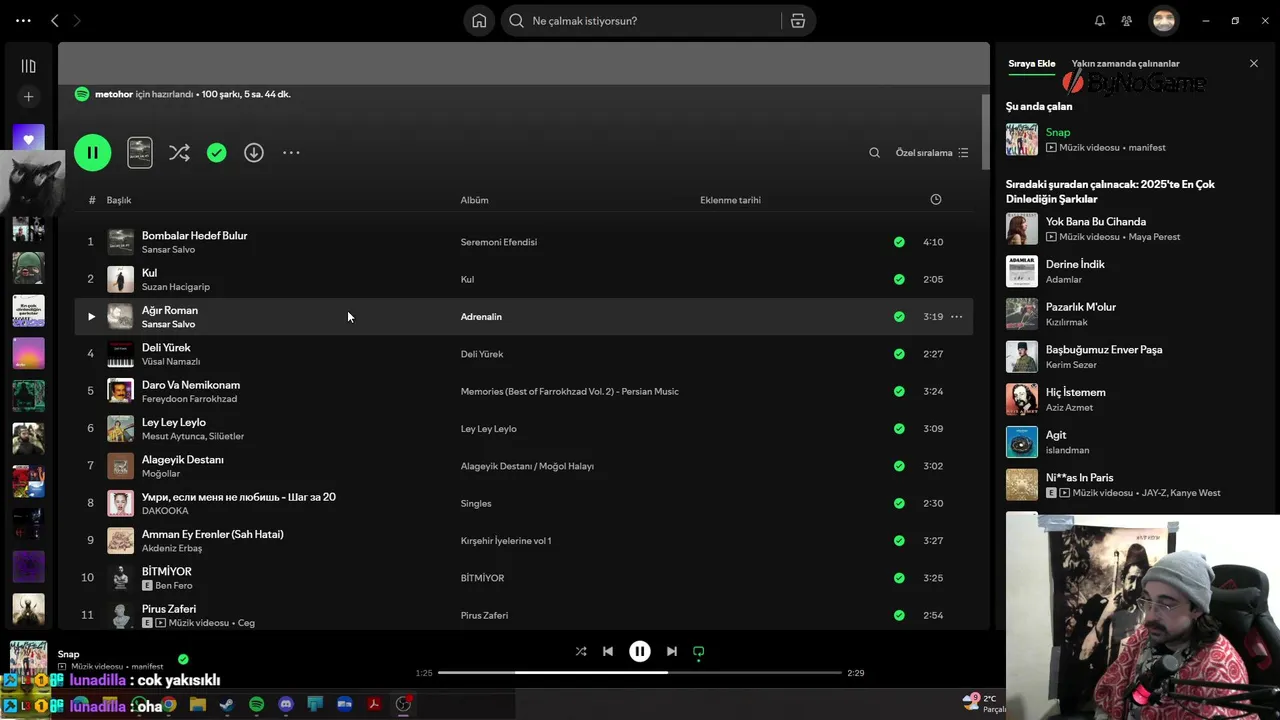Image resolution: width=1280 pixels, height=720 pixels.
Task: Open playlist more options ellipsis
Action: coord(291,153)
